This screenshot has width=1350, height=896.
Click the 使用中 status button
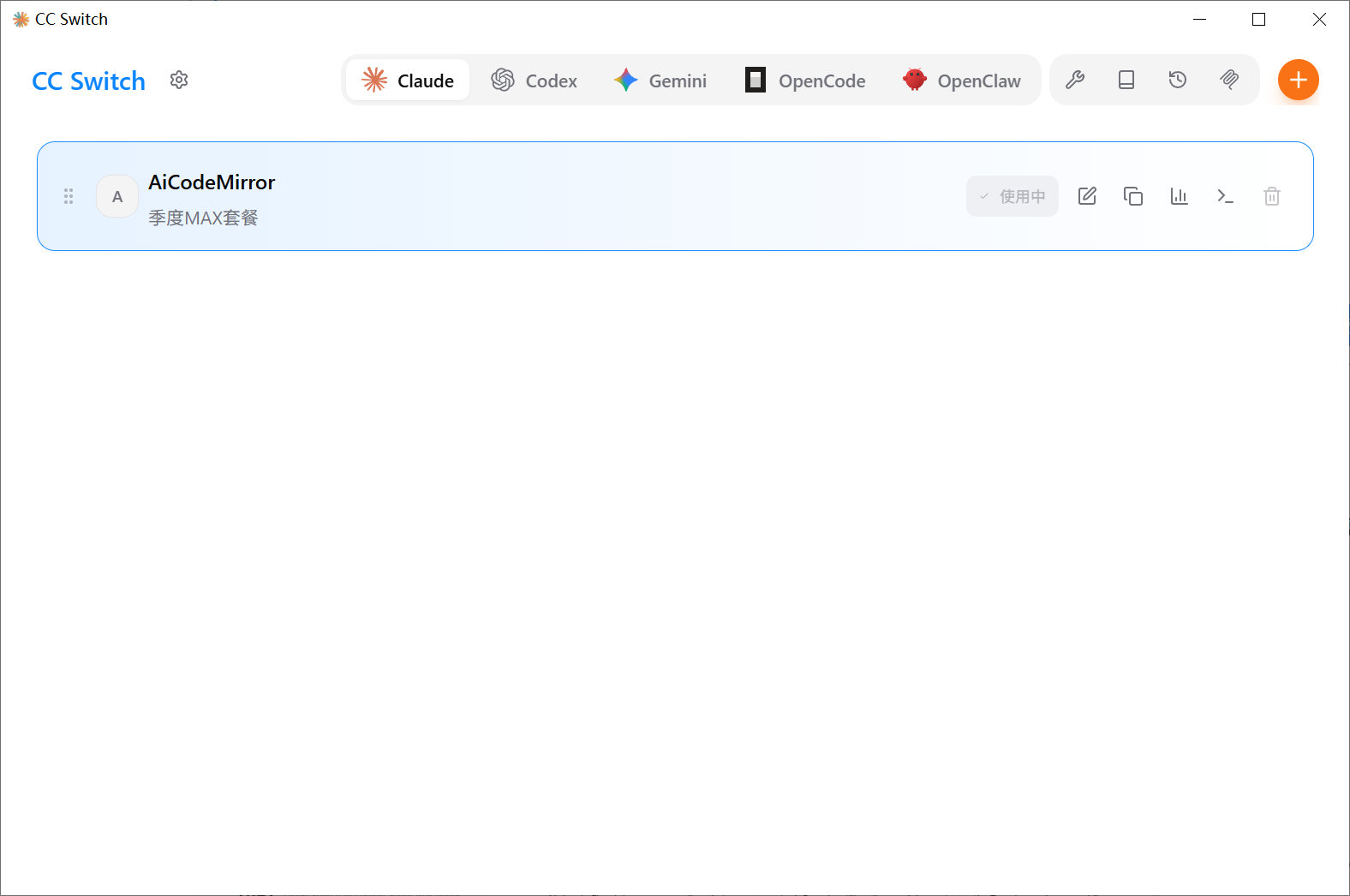click(x=1012, y=196)
